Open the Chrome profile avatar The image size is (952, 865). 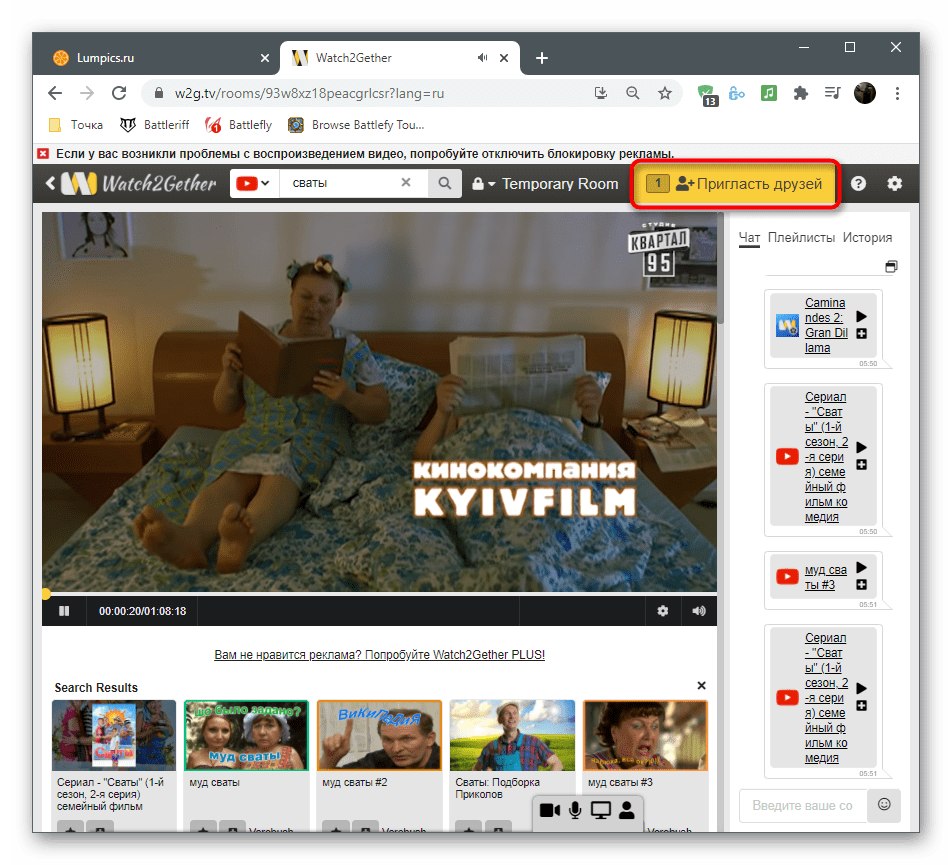(x=865, y=93)
